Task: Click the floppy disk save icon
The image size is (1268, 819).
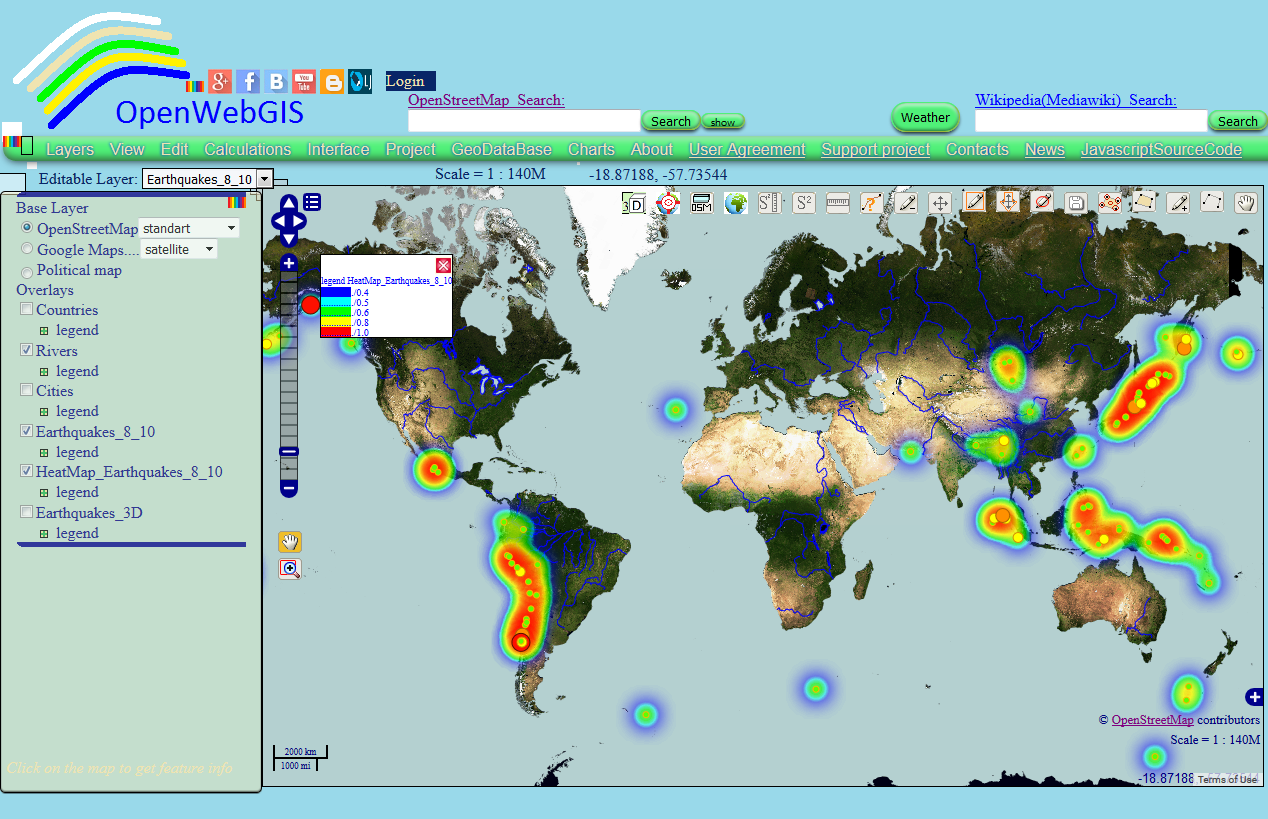Action: [1076, 204]
